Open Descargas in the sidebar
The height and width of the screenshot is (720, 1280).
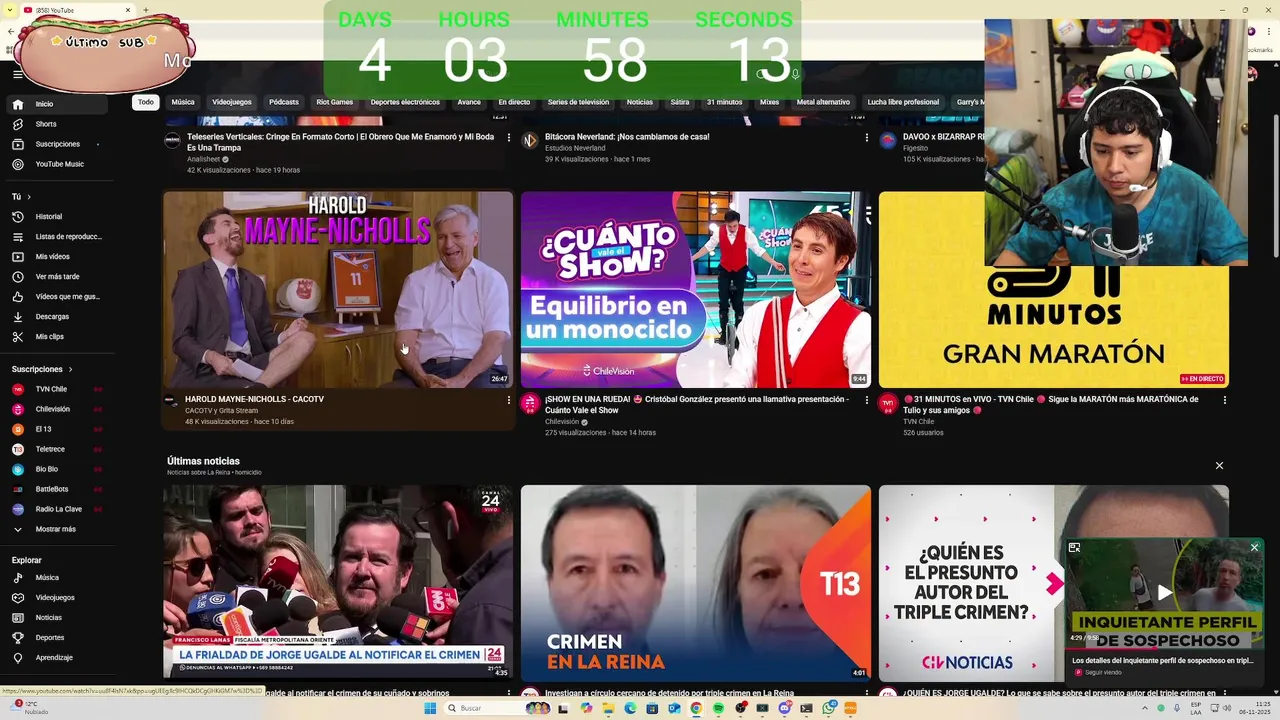tap(58, 317)
